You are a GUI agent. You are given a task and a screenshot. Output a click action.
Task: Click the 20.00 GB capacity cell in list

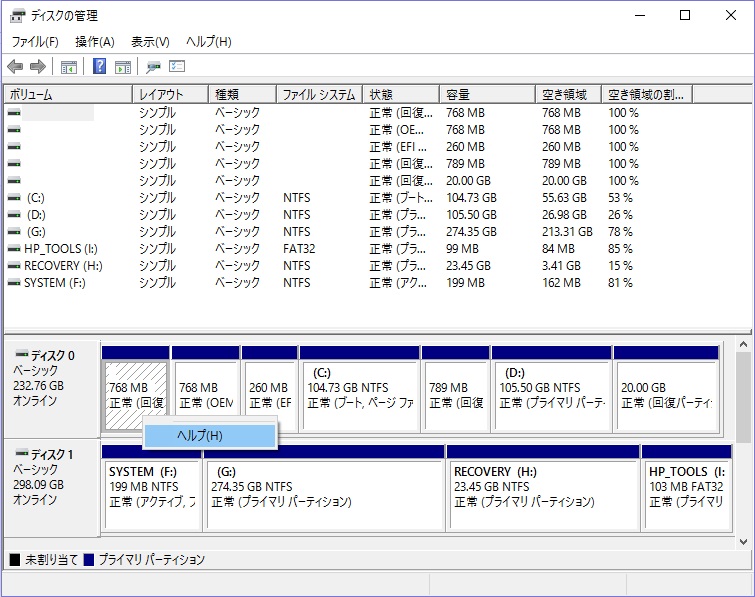click(468, 181)
